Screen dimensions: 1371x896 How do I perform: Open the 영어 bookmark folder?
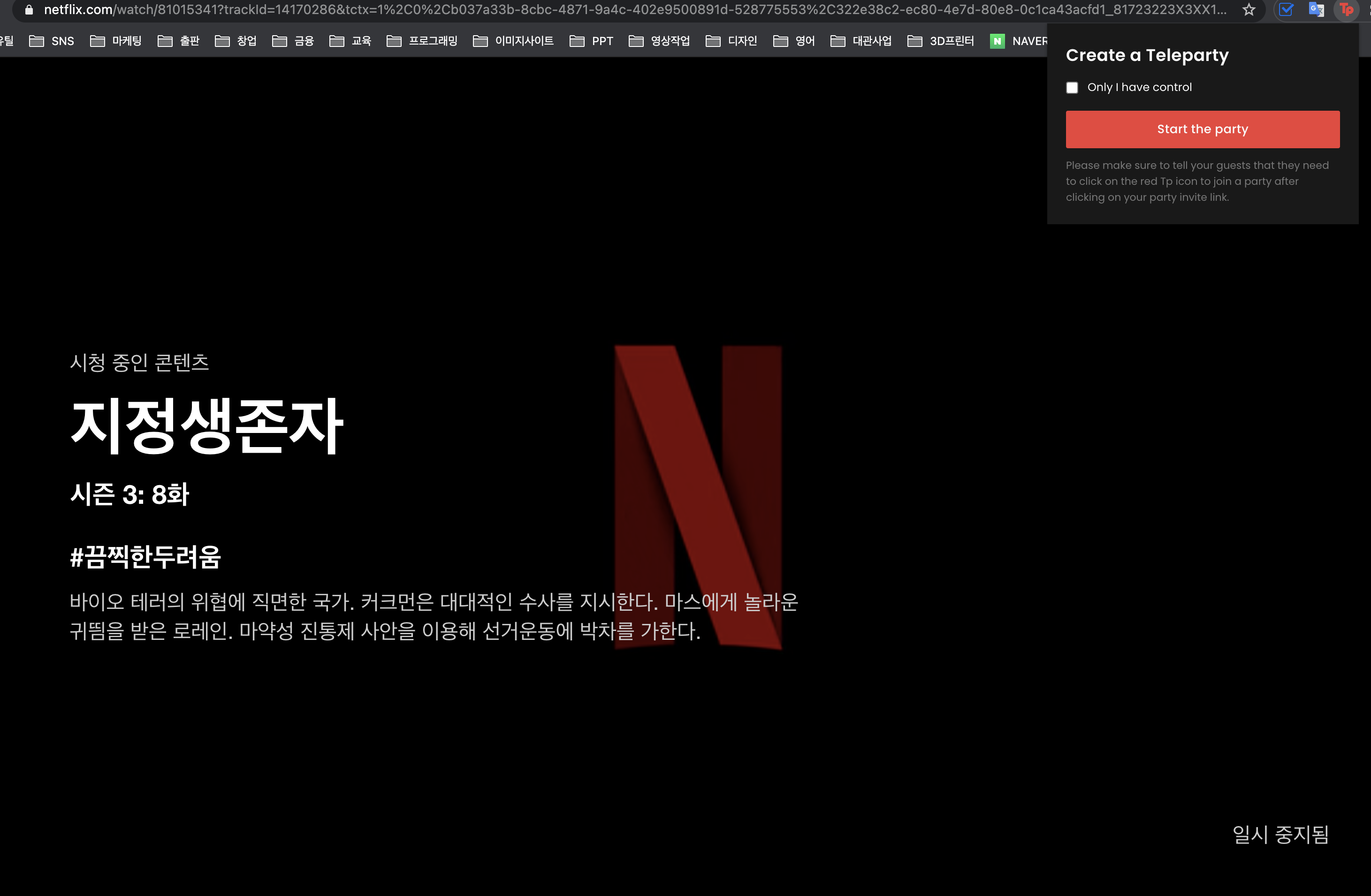click(x=794, y=41)
